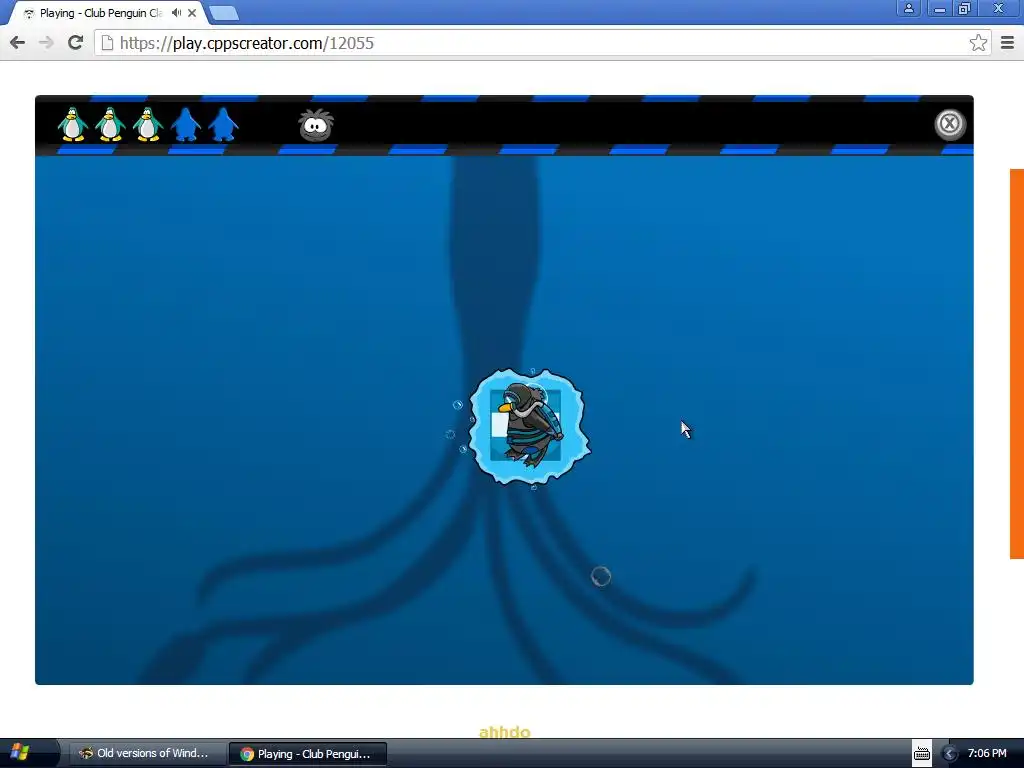This screenshot has height=768, width=1024.
Task: Open the Windows Start menu
Action: [x=20, y=752]
